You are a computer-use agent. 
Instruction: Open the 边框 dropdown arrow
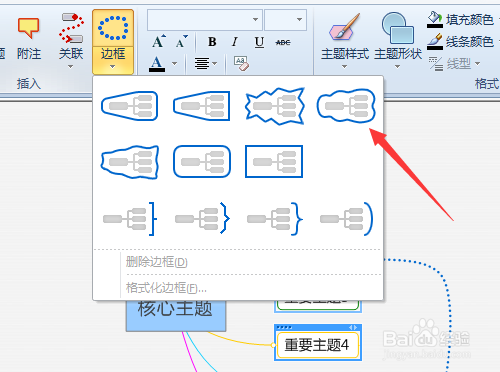[113, 67]
